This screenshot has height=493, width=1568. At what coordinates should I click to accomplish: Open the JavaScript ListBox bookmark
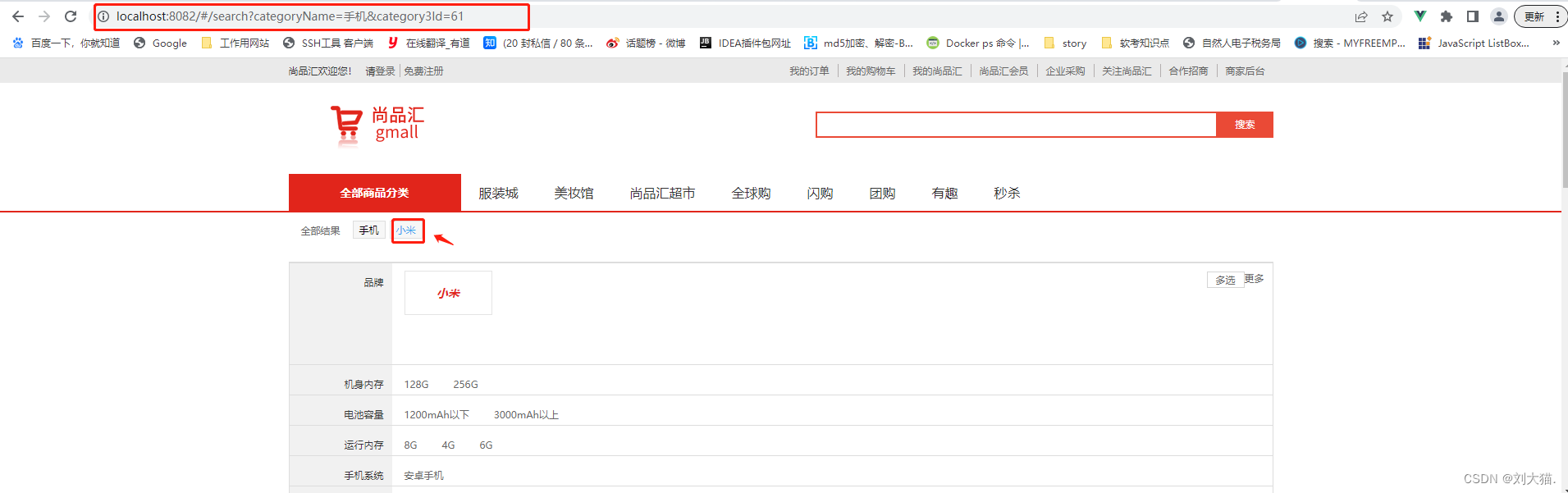[x=1474, y=43]
